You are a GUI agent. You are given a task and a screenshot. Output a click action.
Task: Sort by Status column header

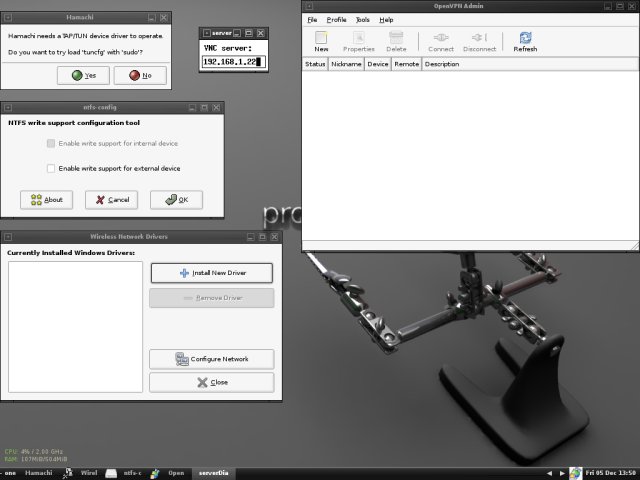[x=315, y=64]
